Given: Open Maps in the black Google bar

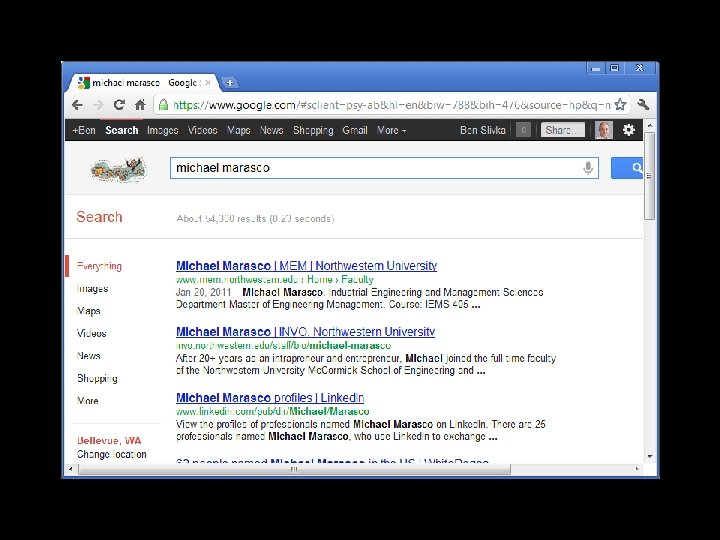Looking at the screenshot, I should [x=238, y=130].
